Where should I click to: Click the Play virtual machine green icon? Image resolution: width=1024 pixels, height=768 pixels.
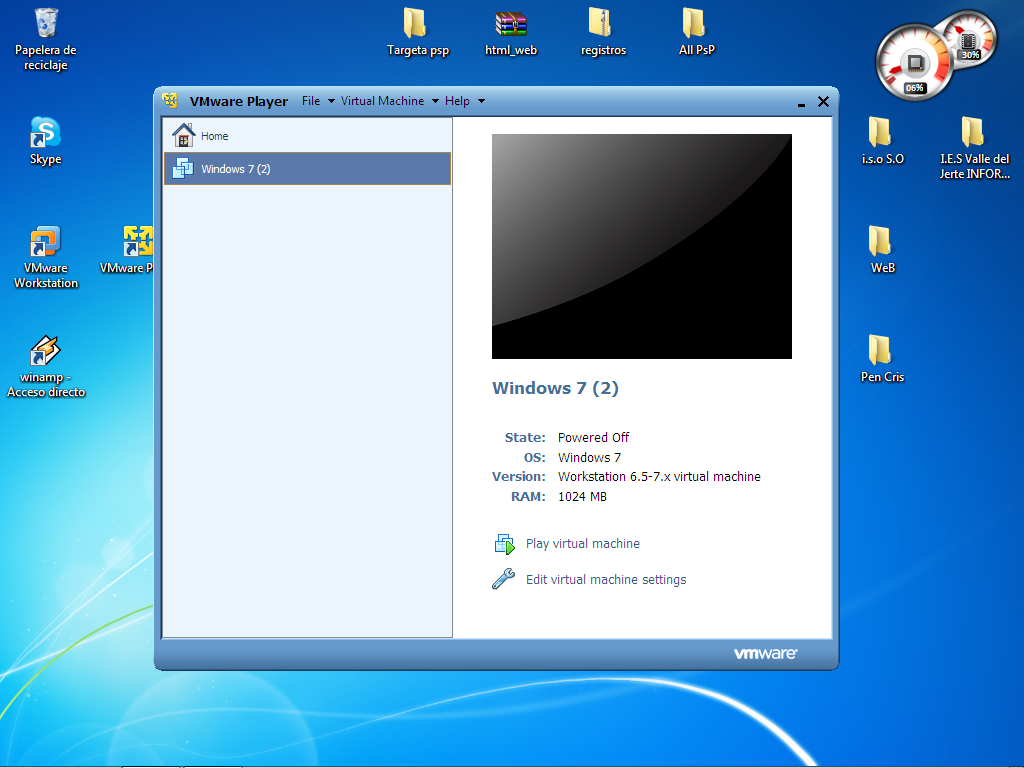click(503, 544)
